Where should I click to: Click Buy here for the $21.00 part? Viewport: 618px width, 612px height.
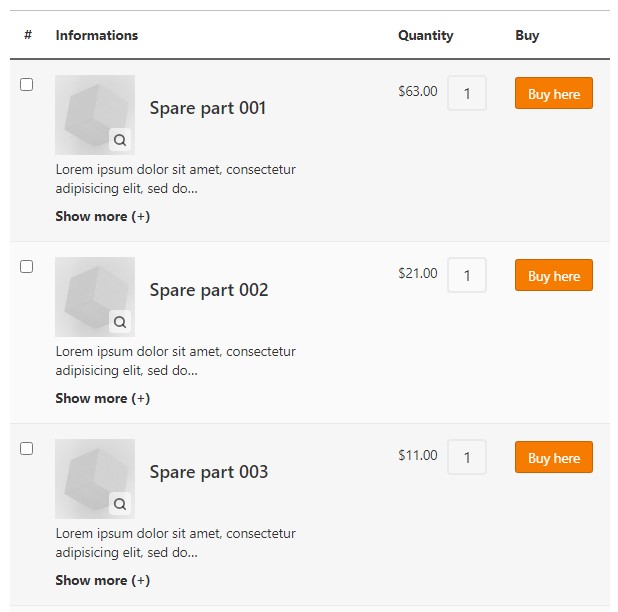(x=554, y=275)
